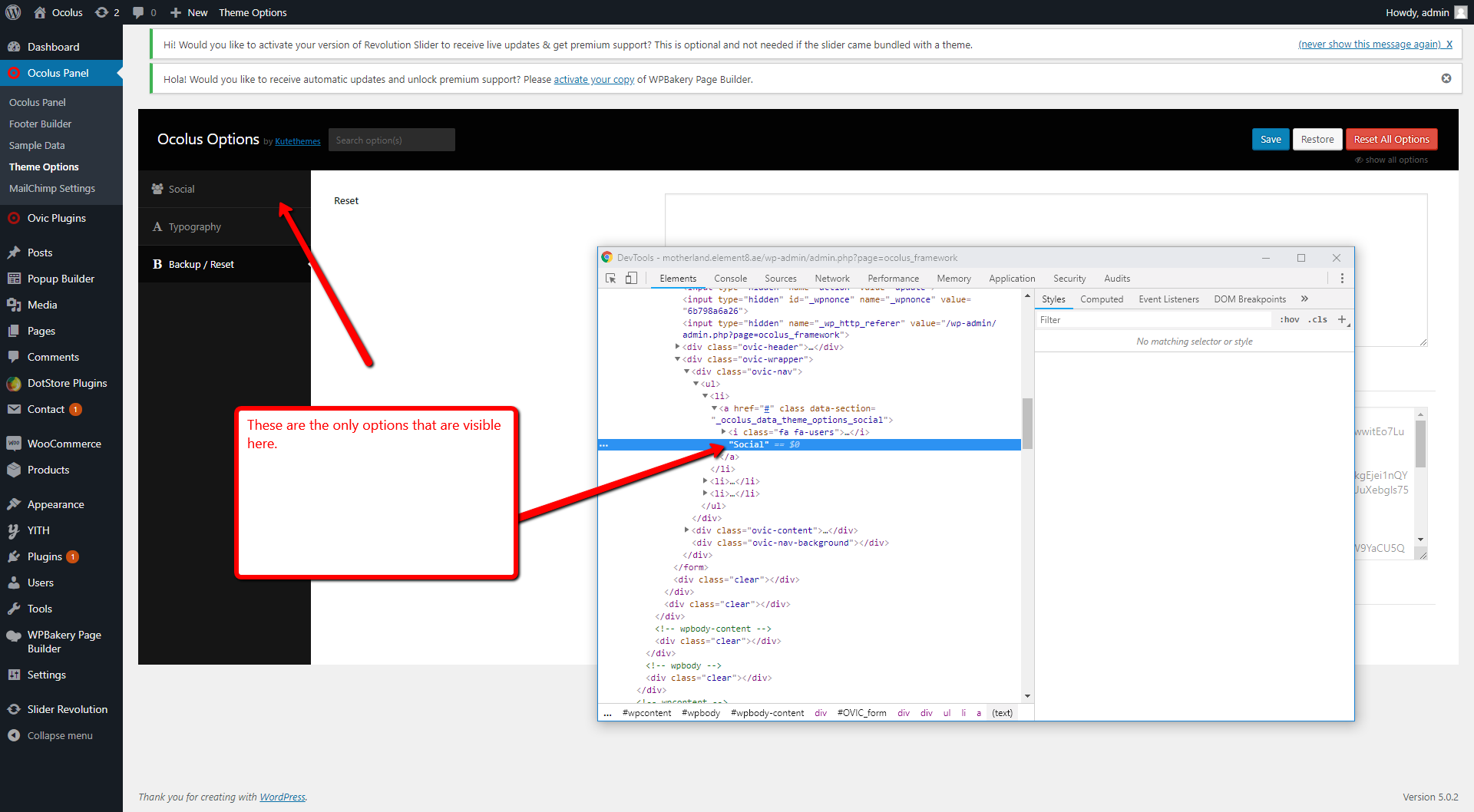Image resolution: width=1474 pixels, height=812 pixels.
Task: Expand the ovic-header div node
Action: (x=677, y=347)
